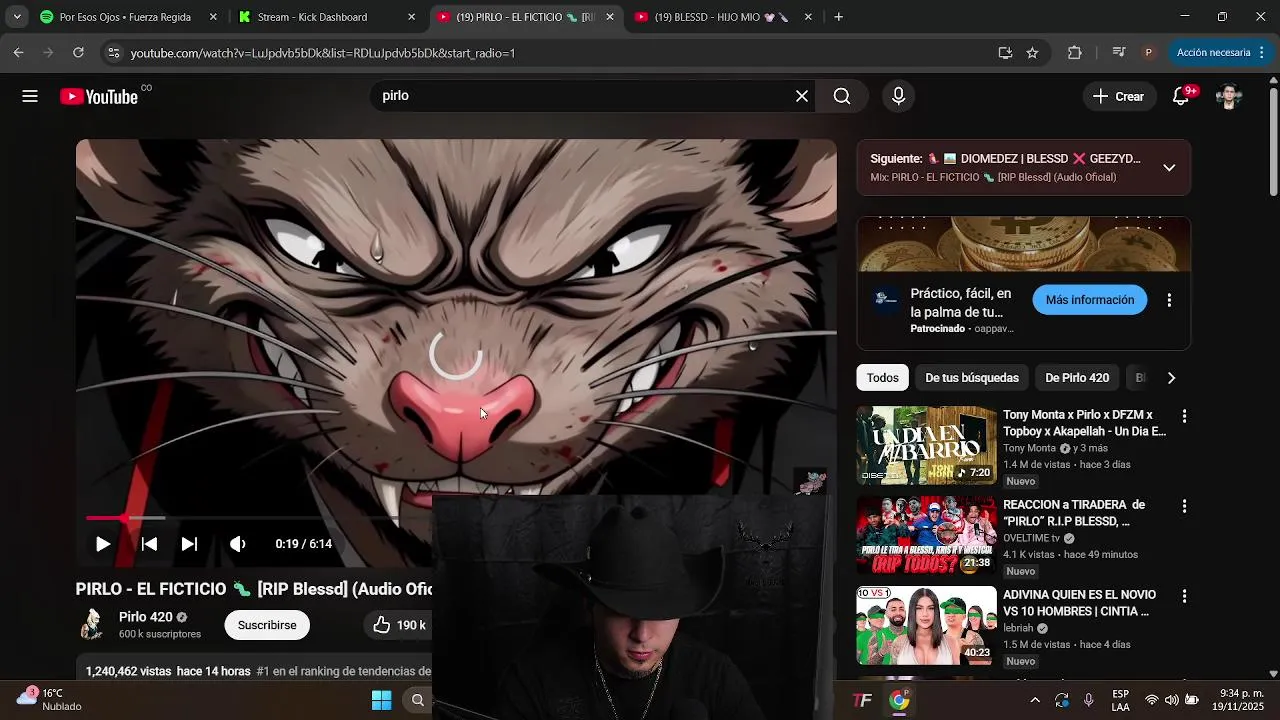Expand the Siguiente mix playlist chevron

pos(1169,167)
